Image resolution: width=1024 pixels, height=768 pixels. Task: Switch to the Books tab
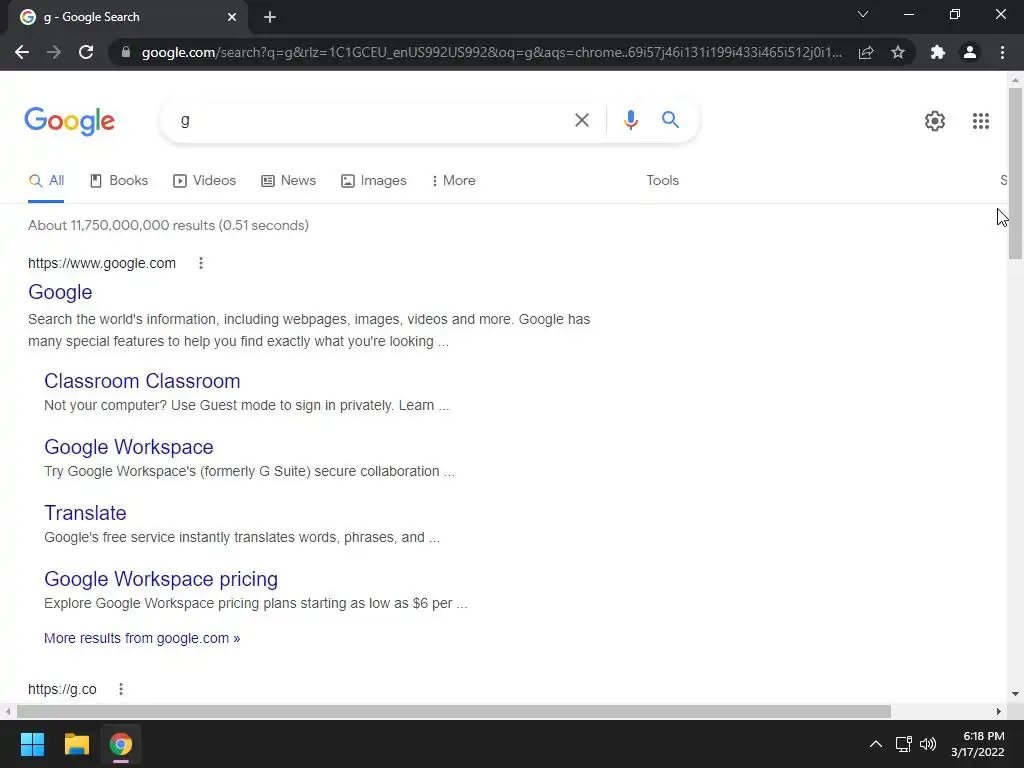click(119, 181)
